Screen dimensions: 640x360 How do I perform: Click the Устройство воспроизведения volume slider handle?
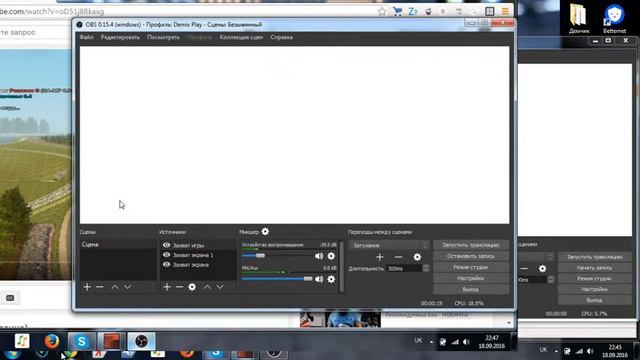260,256
